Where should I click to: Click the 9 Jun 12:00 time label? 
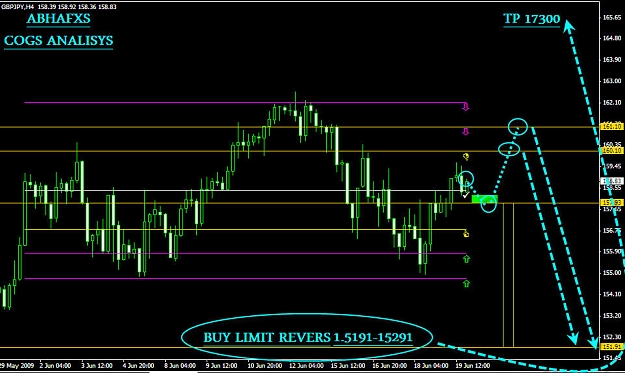[221, 365]
